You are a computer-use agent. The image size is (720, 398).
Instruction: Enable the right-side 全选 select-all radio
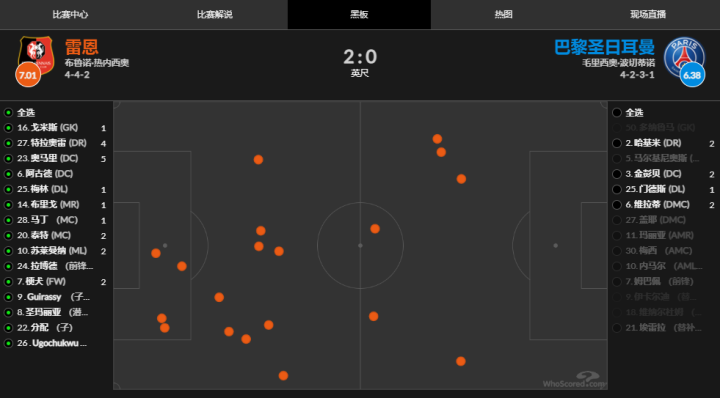[617, 112]
